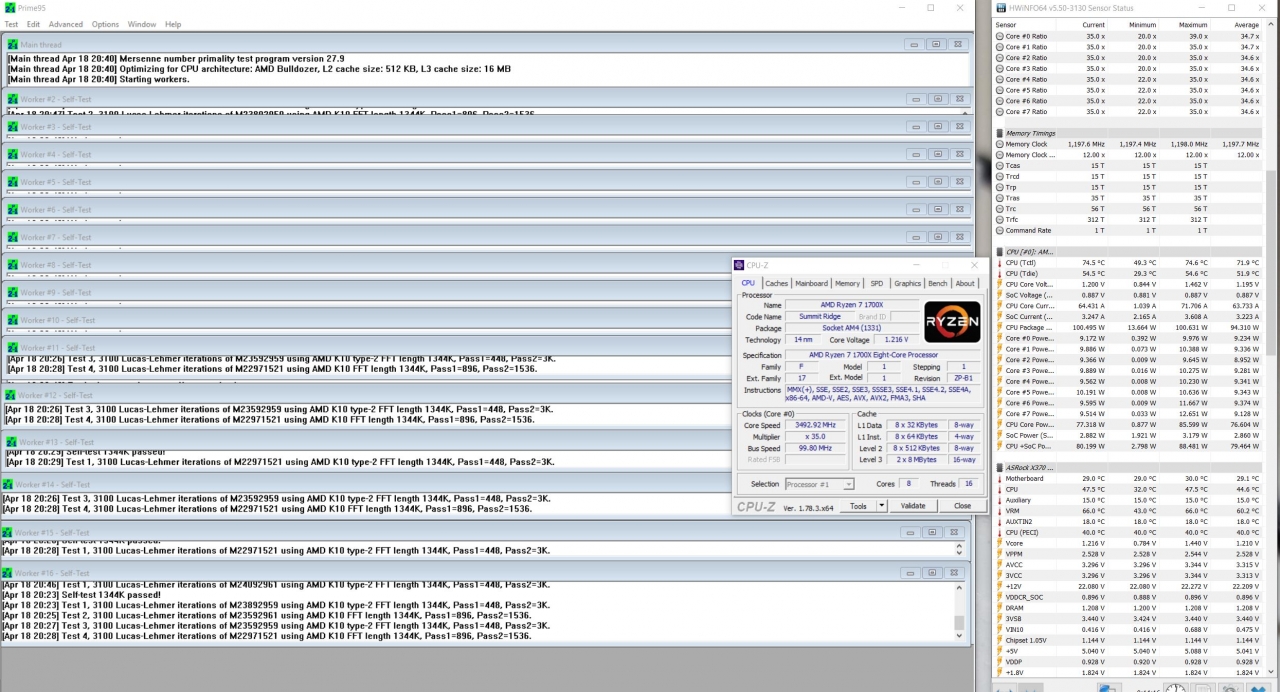Collapse the Memory Timings sensor group

(x=1000, y=133)
